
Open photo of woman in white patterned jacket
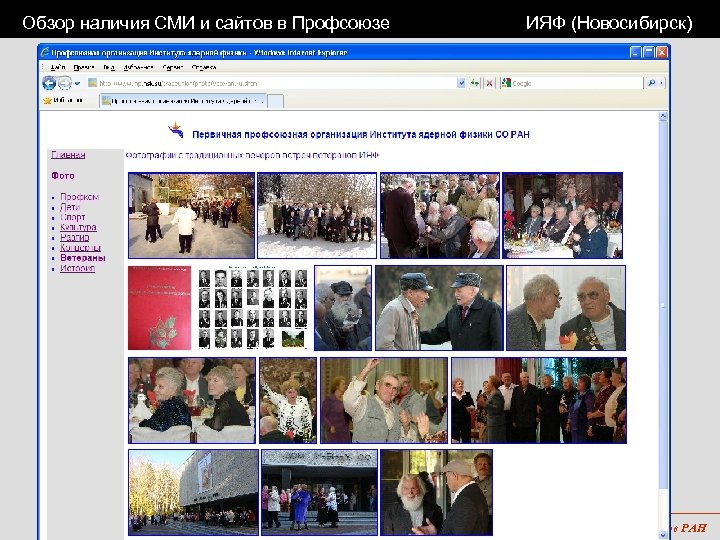(288, 400)
